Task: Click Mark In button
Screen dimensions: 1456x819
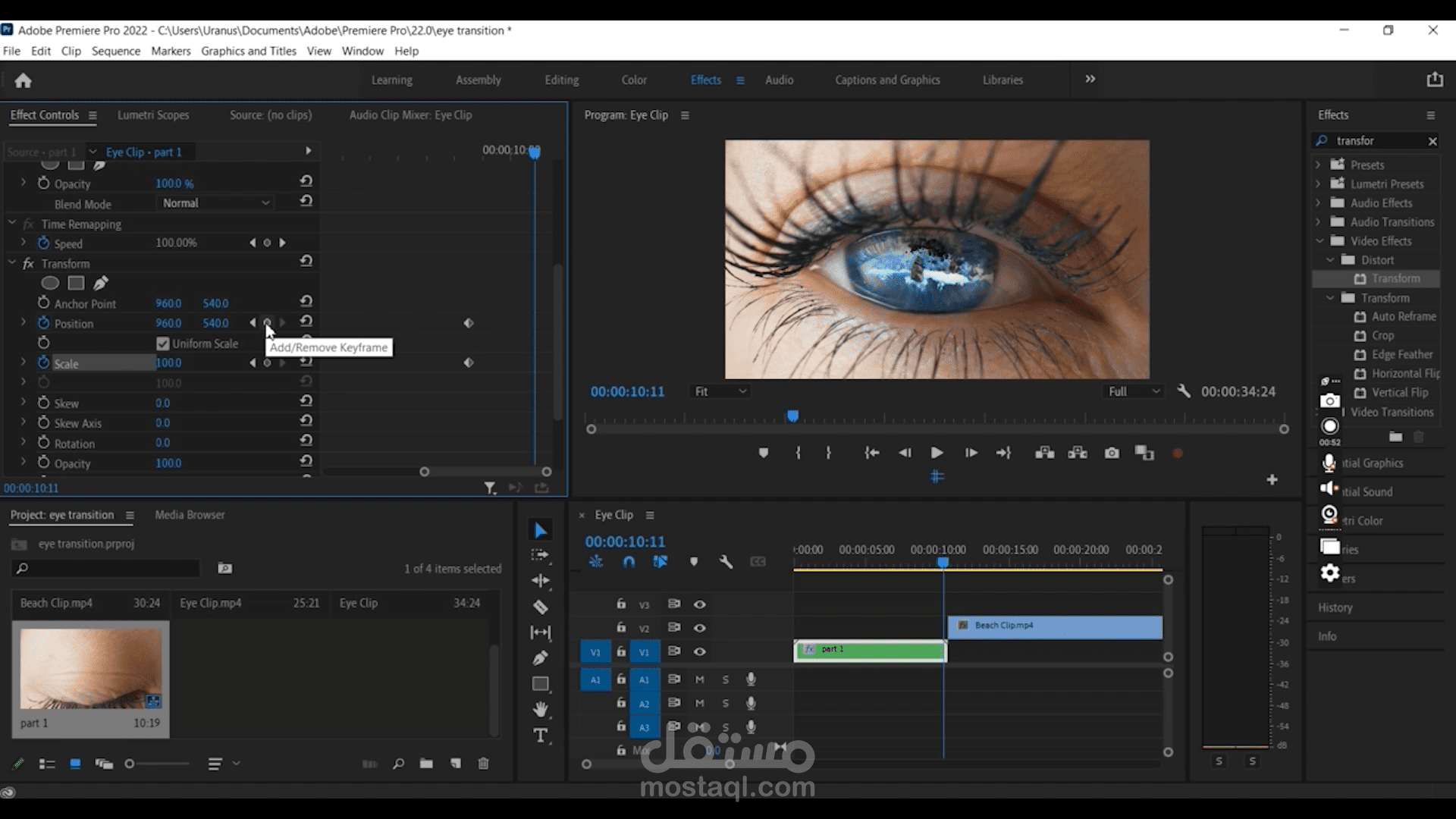Action: coord(799,453)
